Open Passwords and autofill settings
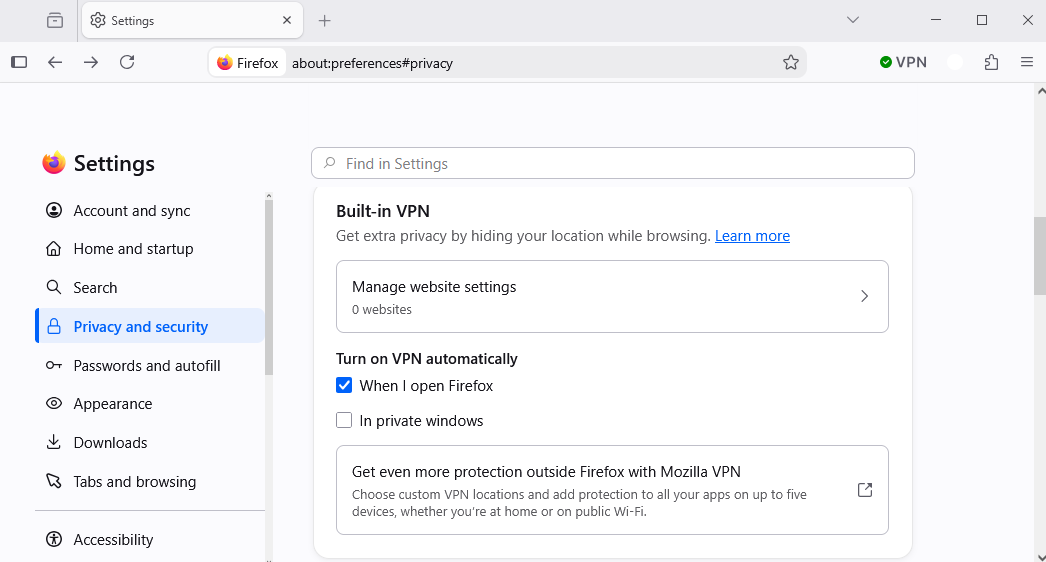Screen dimensions: 1046x562 coord(150,365)
